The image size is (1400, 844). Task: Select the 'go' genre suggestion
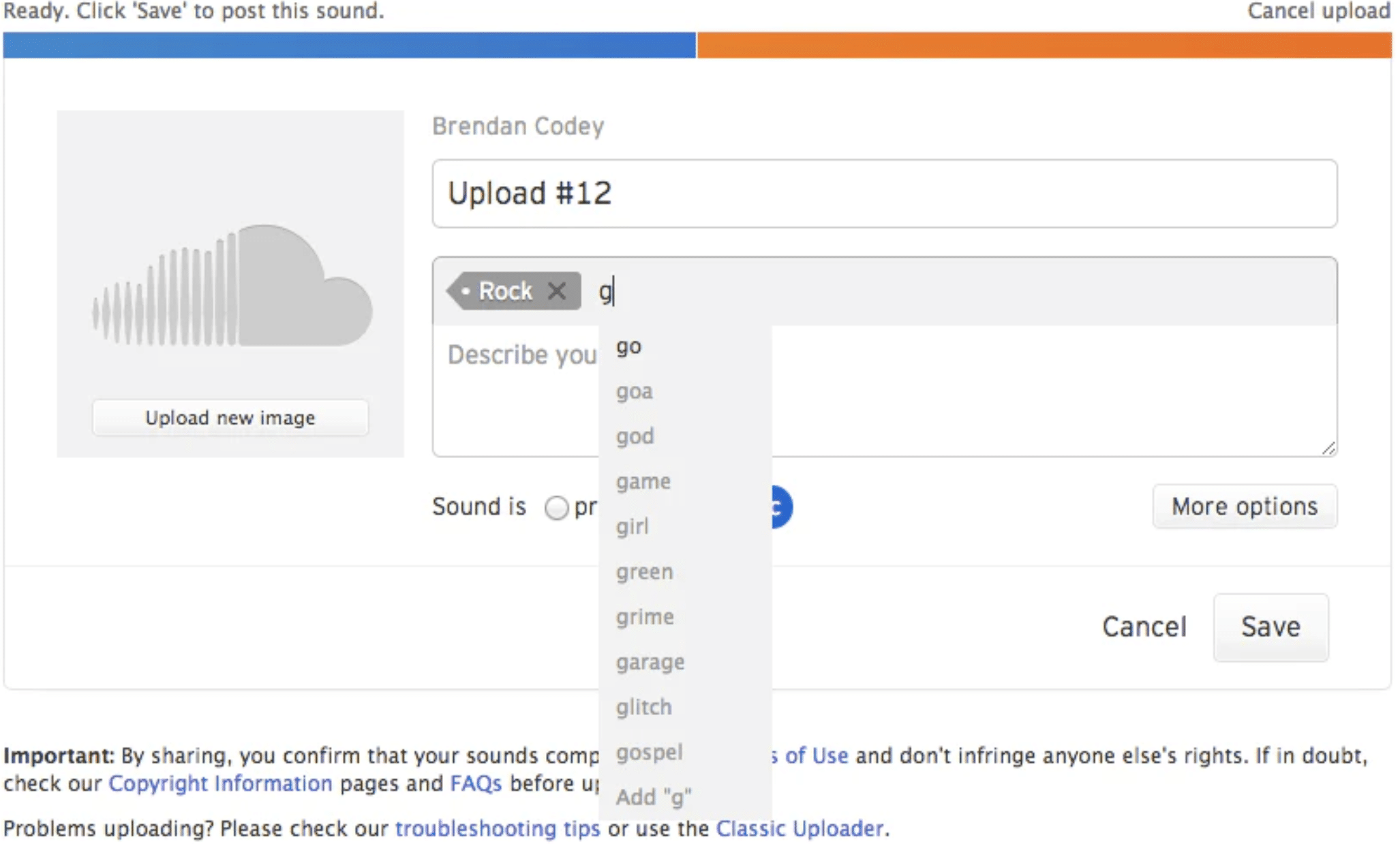point(628,346)
